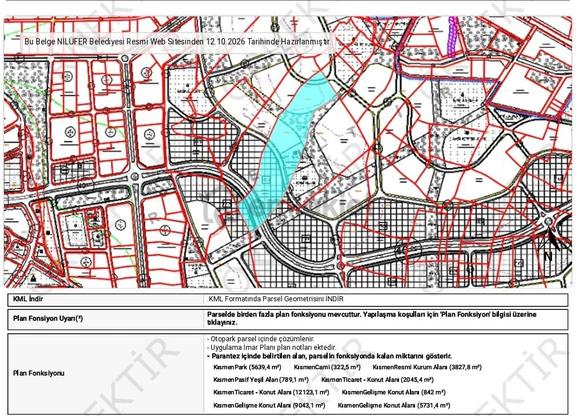
Task: Open KısmenPark (5639,4 m²) plan function
Action: point(247,367)
